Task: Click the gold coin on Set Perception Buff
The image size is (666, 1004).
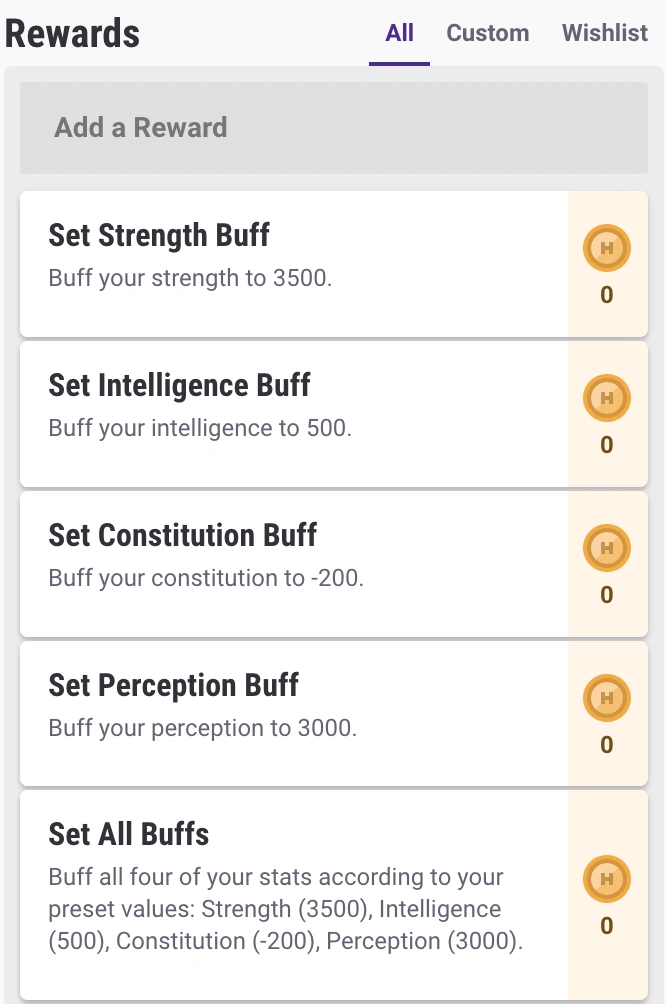Action: (606, 699)
